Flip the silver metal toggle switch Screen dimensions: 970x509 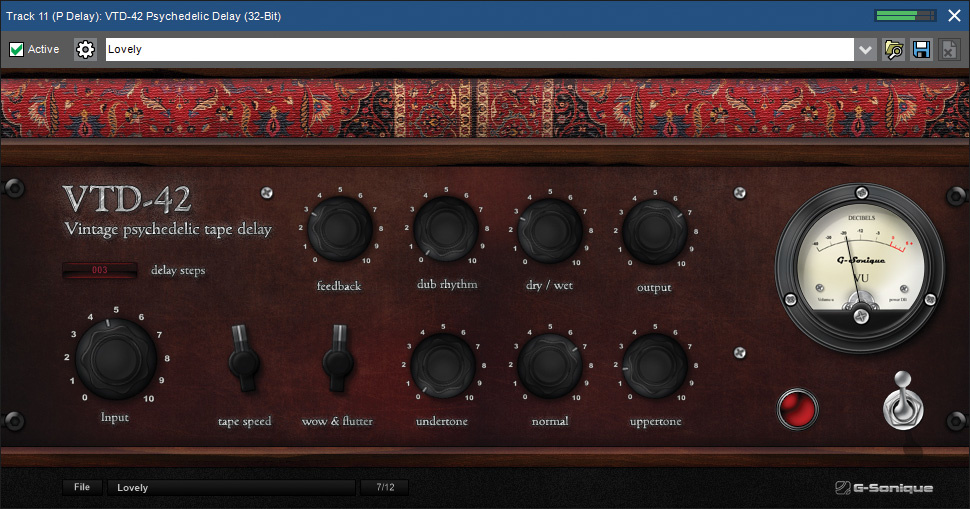point(903,401)
